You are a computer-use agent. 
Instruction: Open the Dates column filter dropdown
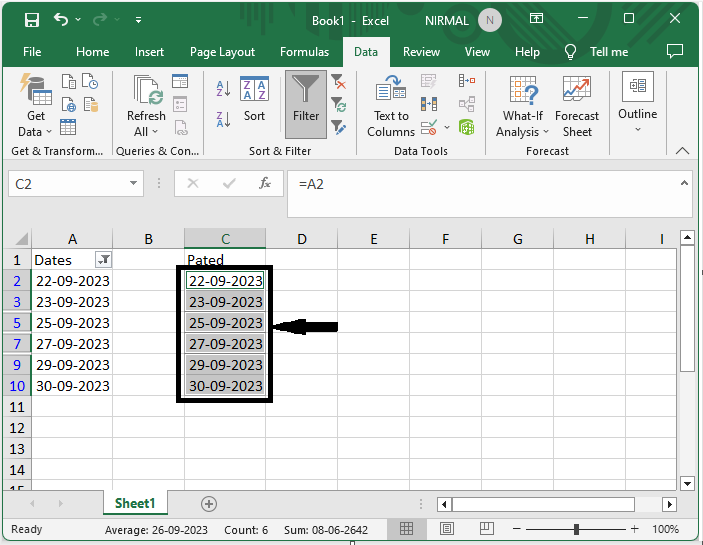[104, 259]
